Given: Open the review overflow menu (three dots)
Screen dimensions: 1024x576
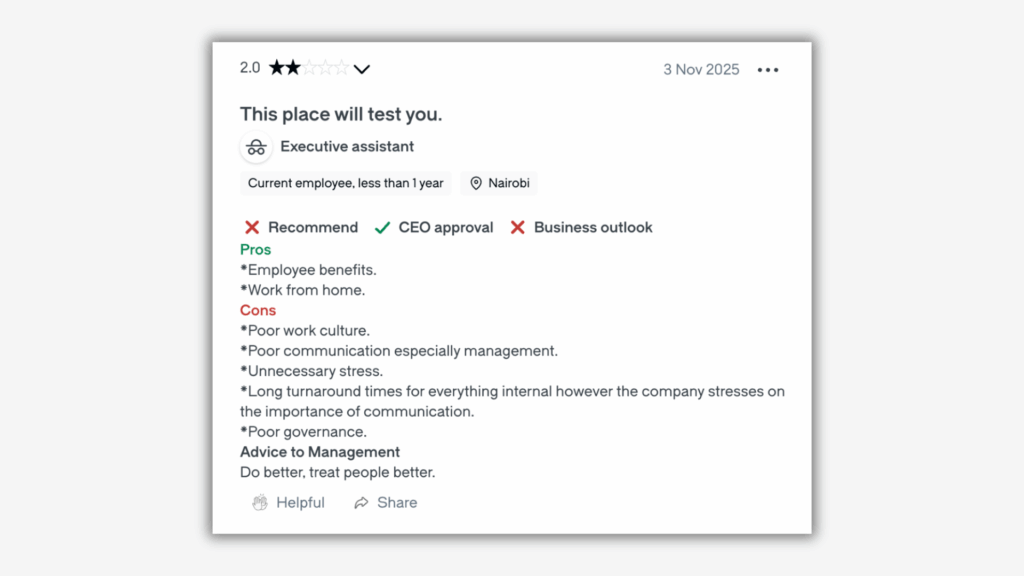Looking at the screenshot, I should click(768, 69).
